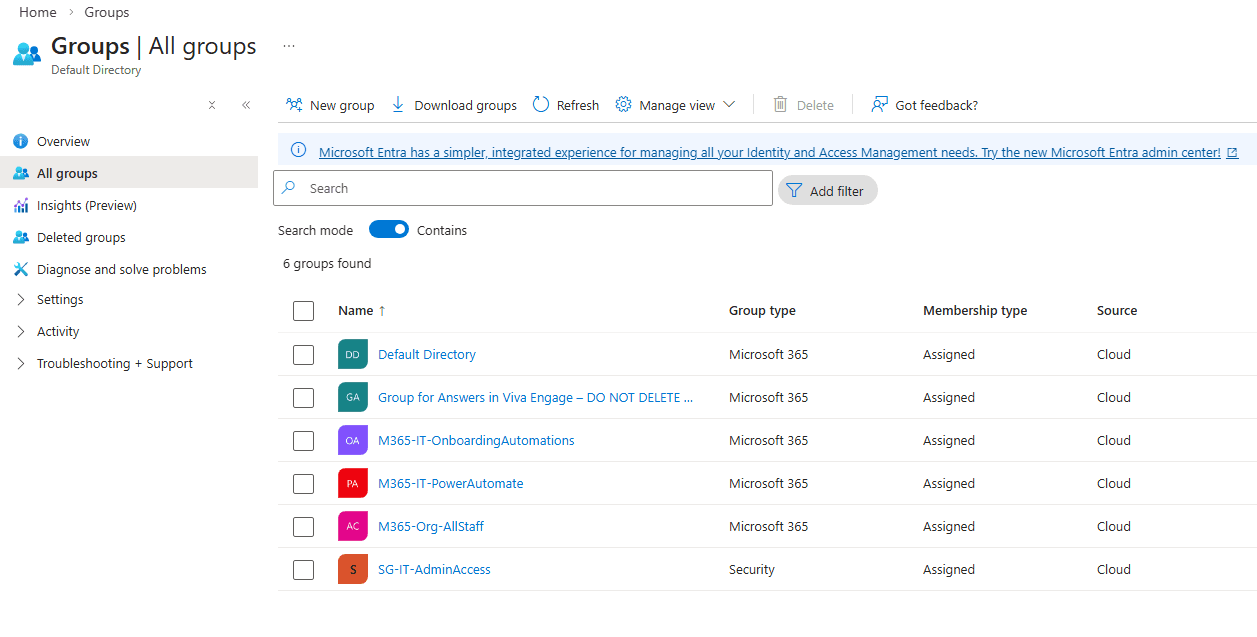
Task: Click the Diagnose and solve problems icon
Action: (x=21, y=269)
